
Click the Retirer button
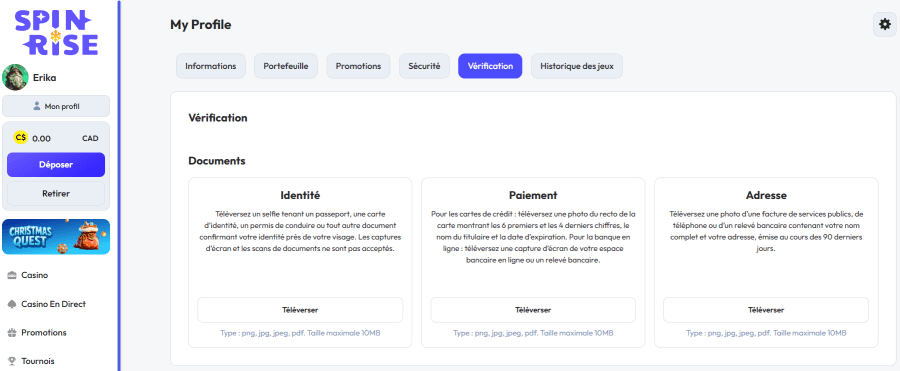(x=56, y=194)
